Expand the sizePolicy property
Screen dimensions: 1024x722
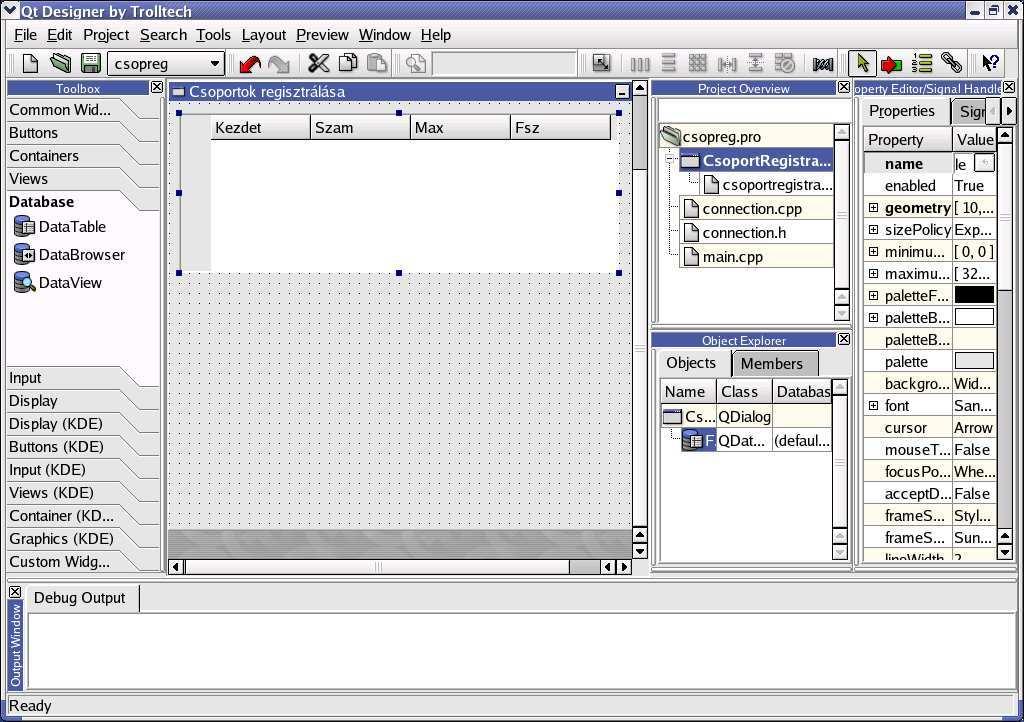point(873,229)
